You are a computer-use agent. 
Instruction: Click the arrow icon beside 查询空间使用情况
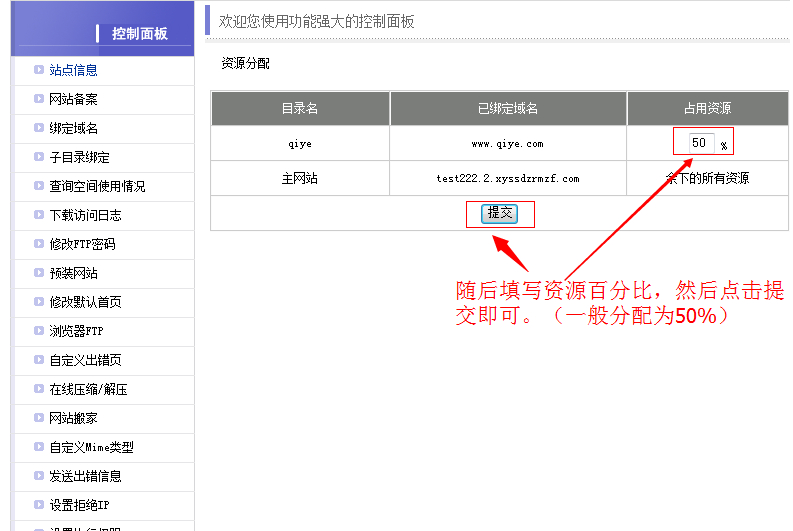[39, 185]
